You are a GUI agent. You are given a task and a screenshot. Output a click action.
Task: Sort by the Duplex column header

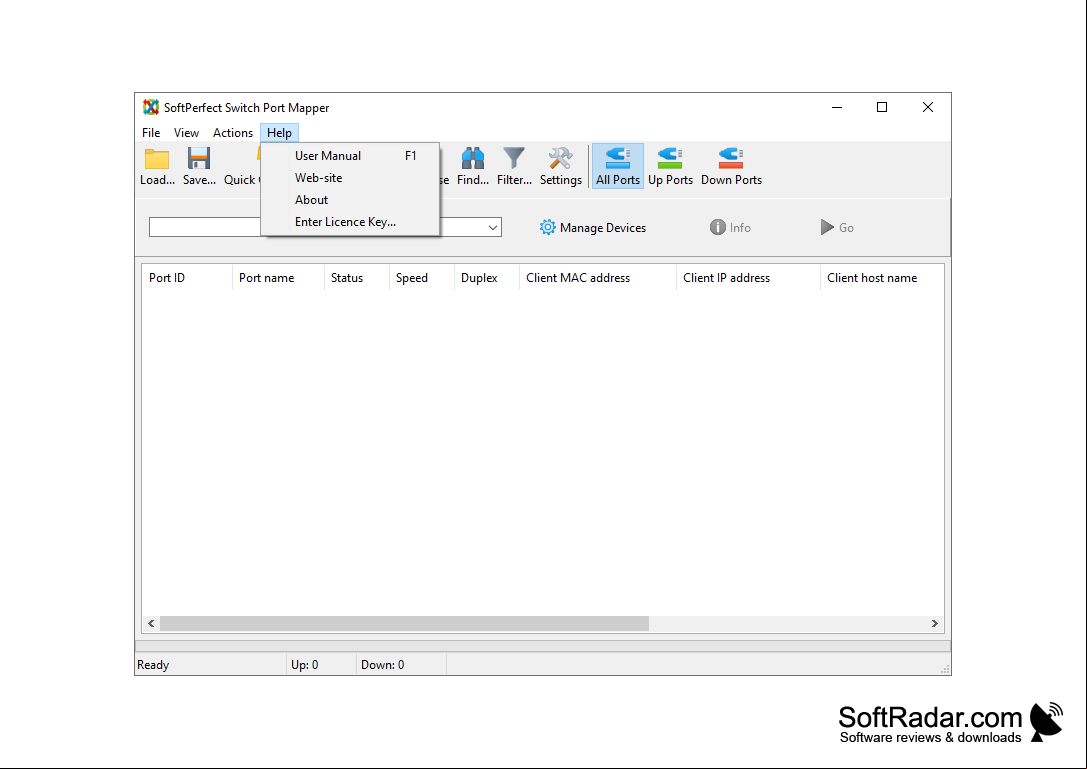[x=487, y=278]
